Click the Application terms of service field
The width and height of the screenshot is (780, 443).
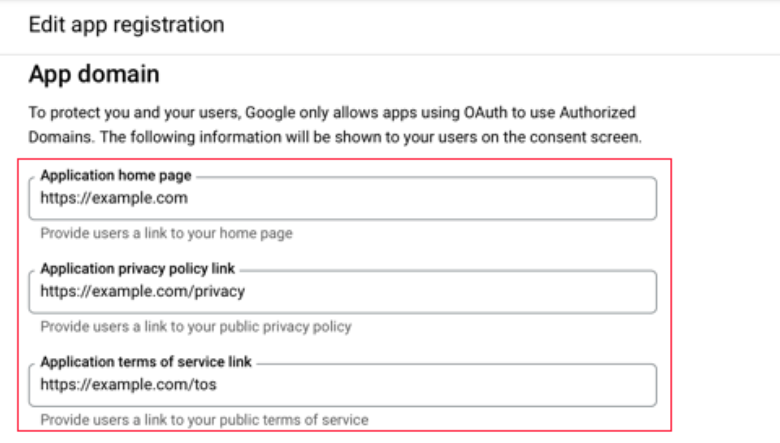345,385
